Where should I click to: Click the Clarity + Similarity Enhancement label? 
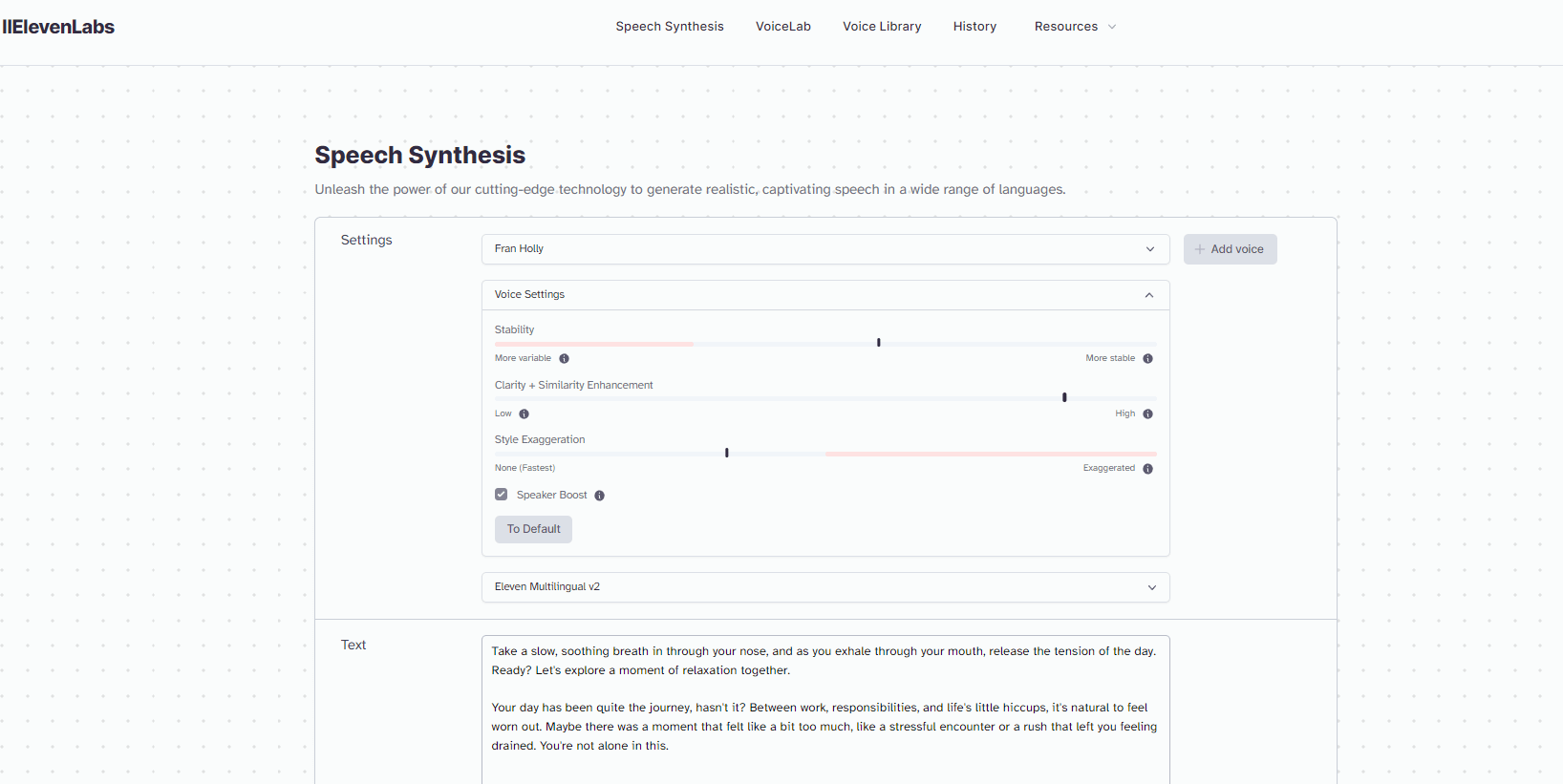click(x=573, y=386)
